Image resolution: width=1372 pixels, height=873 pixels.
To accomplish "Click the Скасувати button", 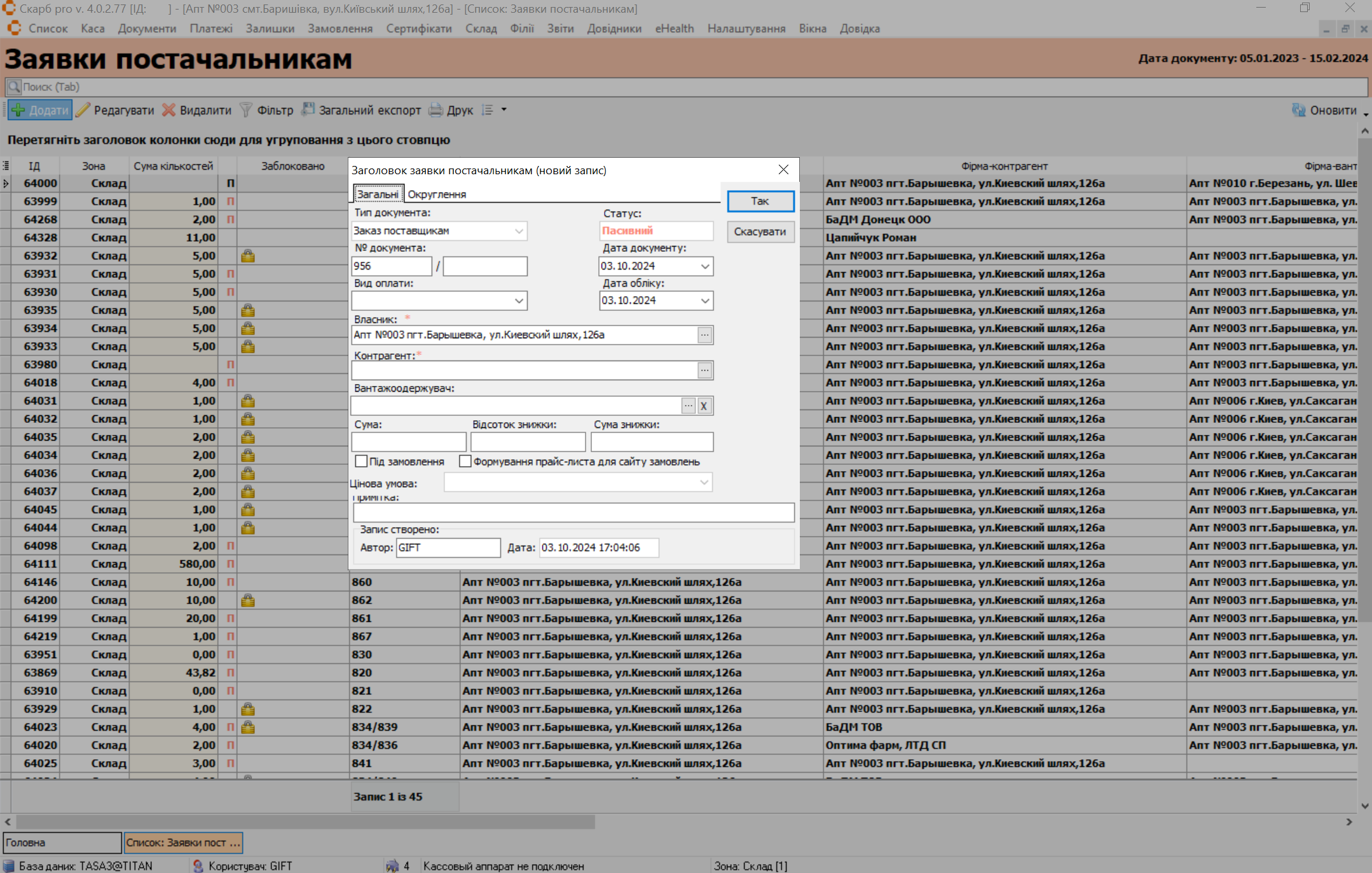I will click(x=760, y=231).
